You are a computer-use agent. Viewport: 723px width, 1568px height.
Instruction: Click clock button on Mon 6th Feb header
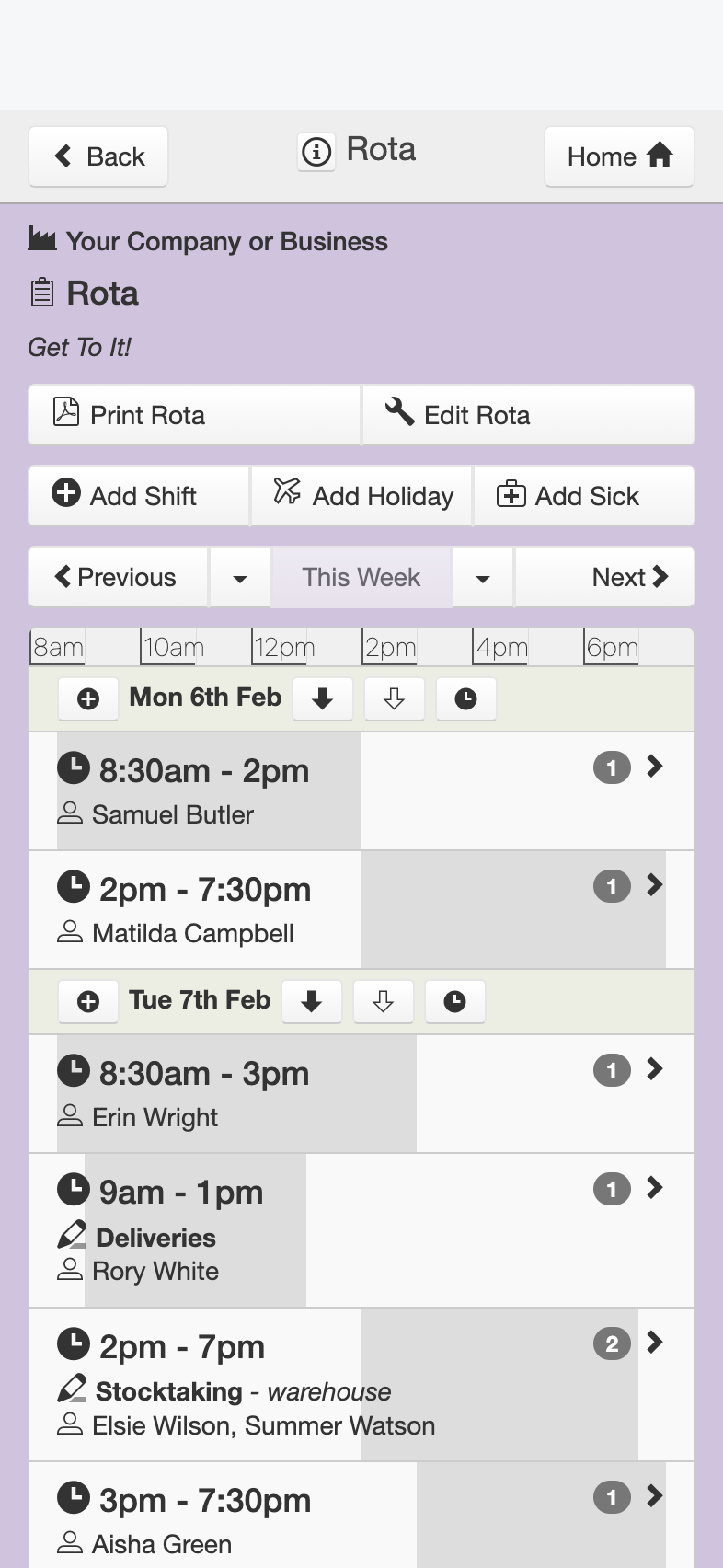tap(465, 698)
